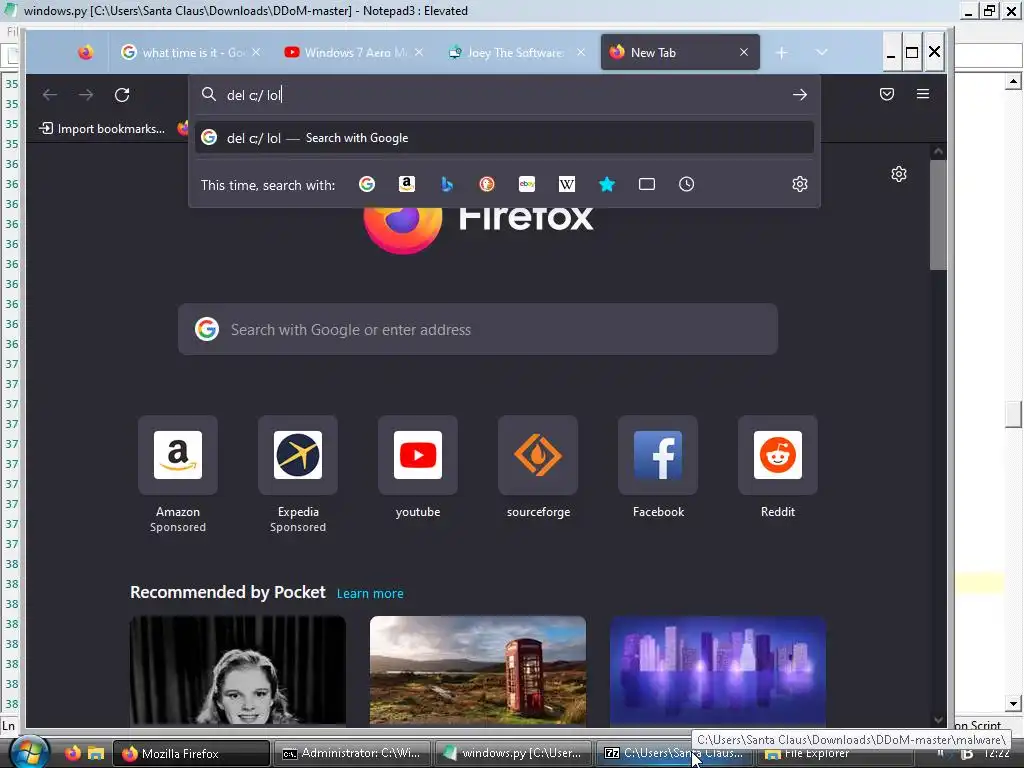This screenshot has width=1024, height=768.
Task: Click Notepad3 scrollbar up arrow
Action: pyautogui.click(x=1013, y=82)
